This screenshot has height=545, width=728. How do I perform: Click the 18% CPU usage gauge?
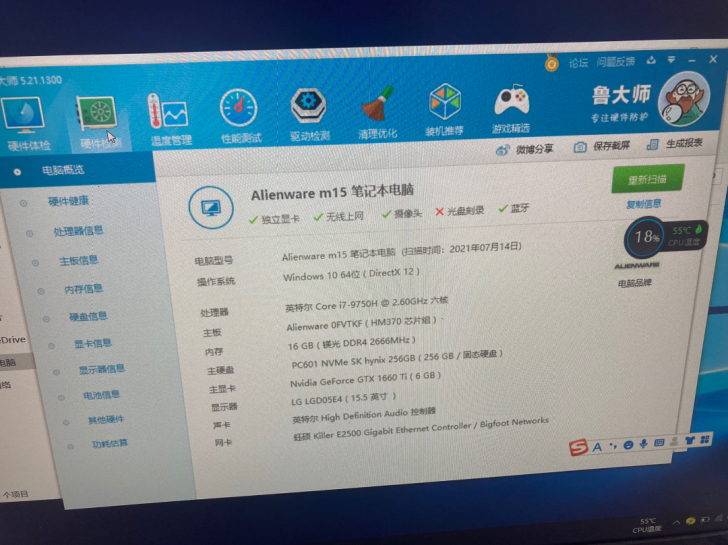(x=646, y=237)
